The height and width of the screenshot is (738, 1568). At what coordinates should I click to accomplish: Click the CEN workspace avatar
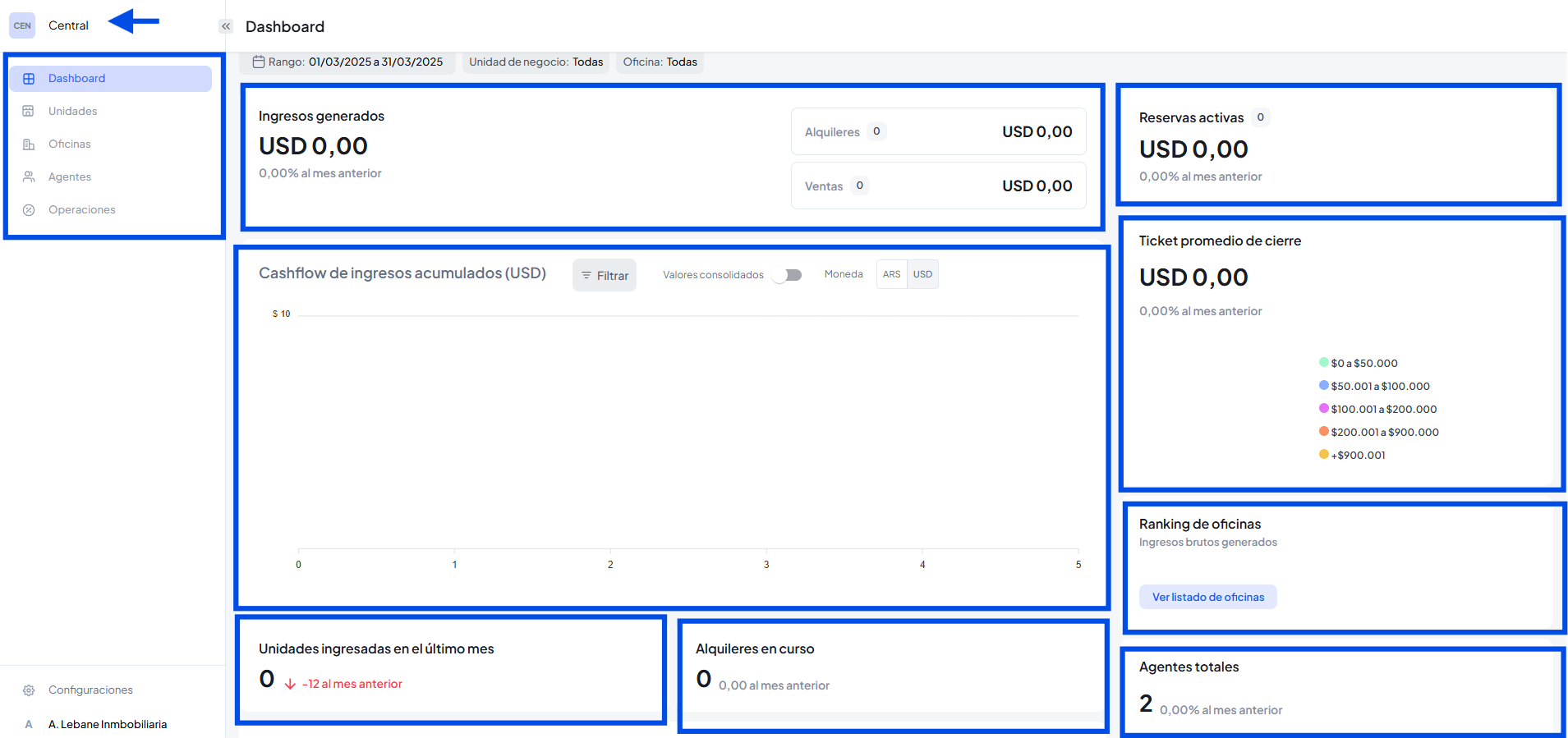22,25
